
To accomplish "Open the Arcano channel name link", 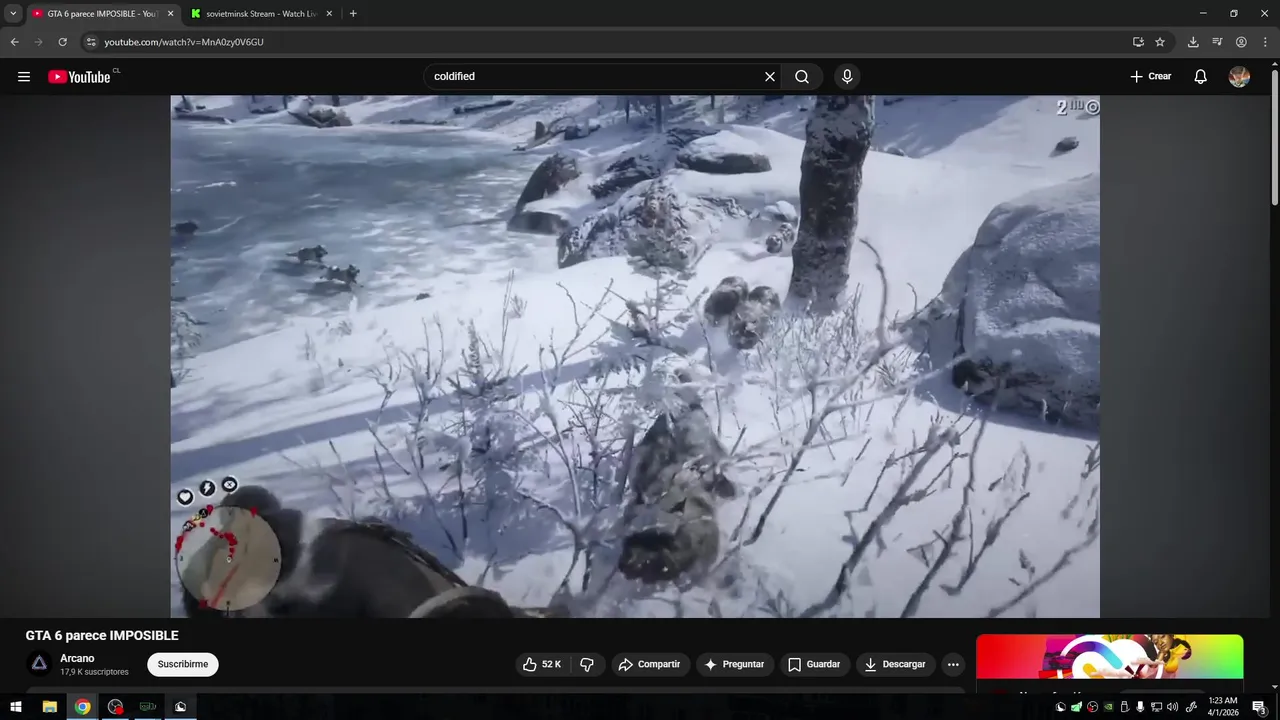I will click(x=77, y=658).
